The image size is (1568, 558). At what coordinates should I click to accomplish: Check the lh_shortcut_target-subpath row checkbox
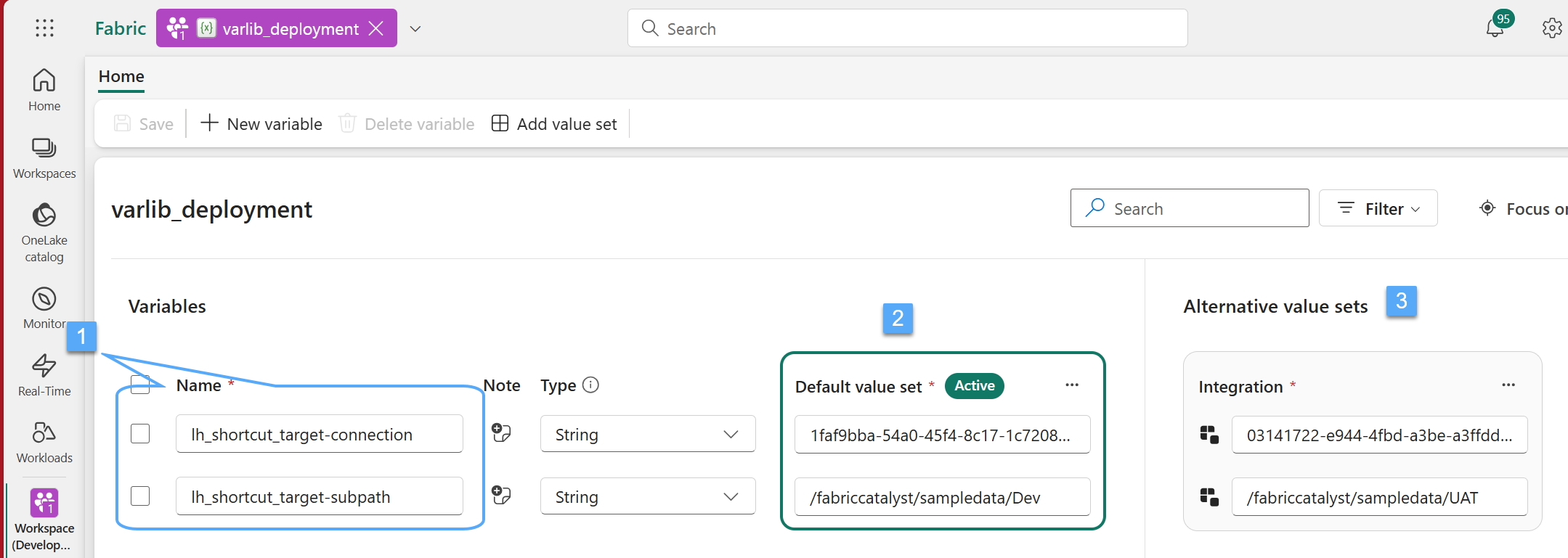tap(140, 496)
